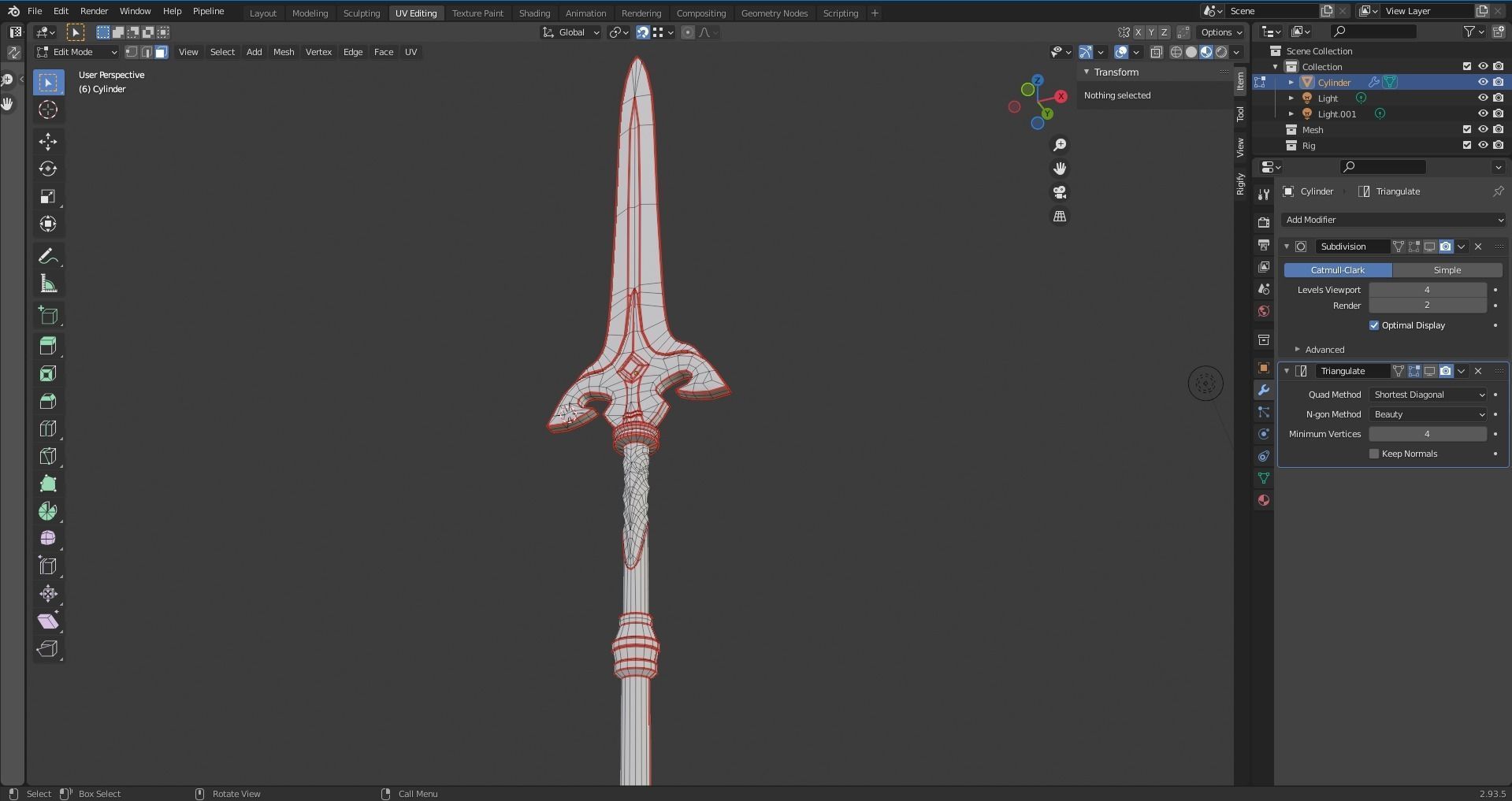Click the Render levels value field
Viewport: 1512px width, 801px height.
(1428, 306)
